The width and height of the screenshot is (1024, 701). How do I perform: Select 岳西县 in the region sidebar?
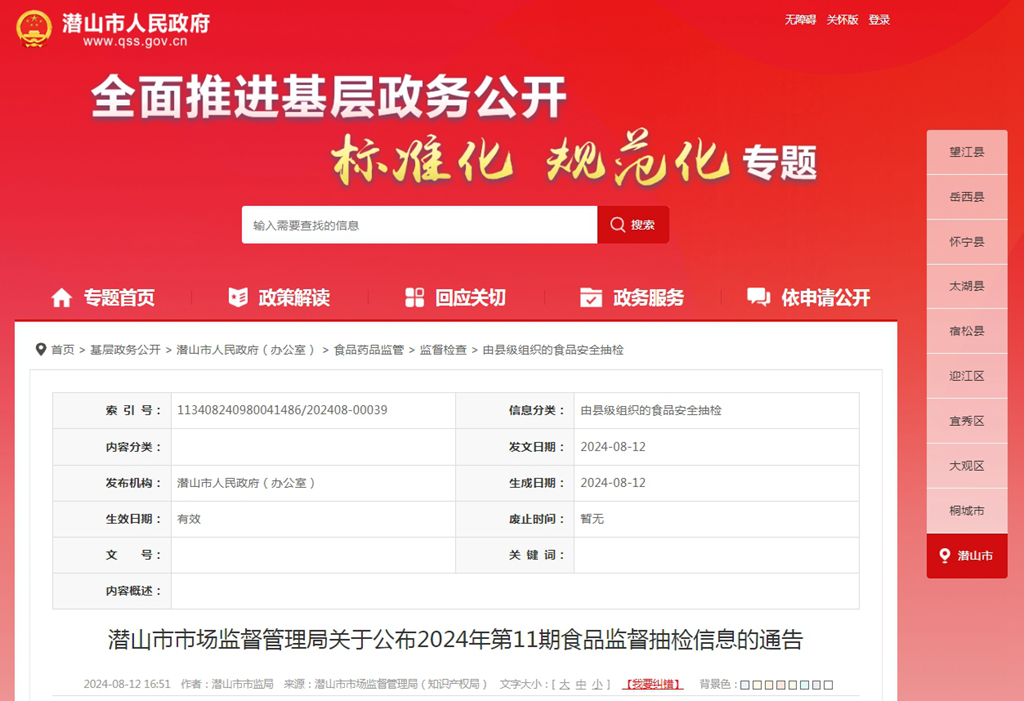click(967, 197)
